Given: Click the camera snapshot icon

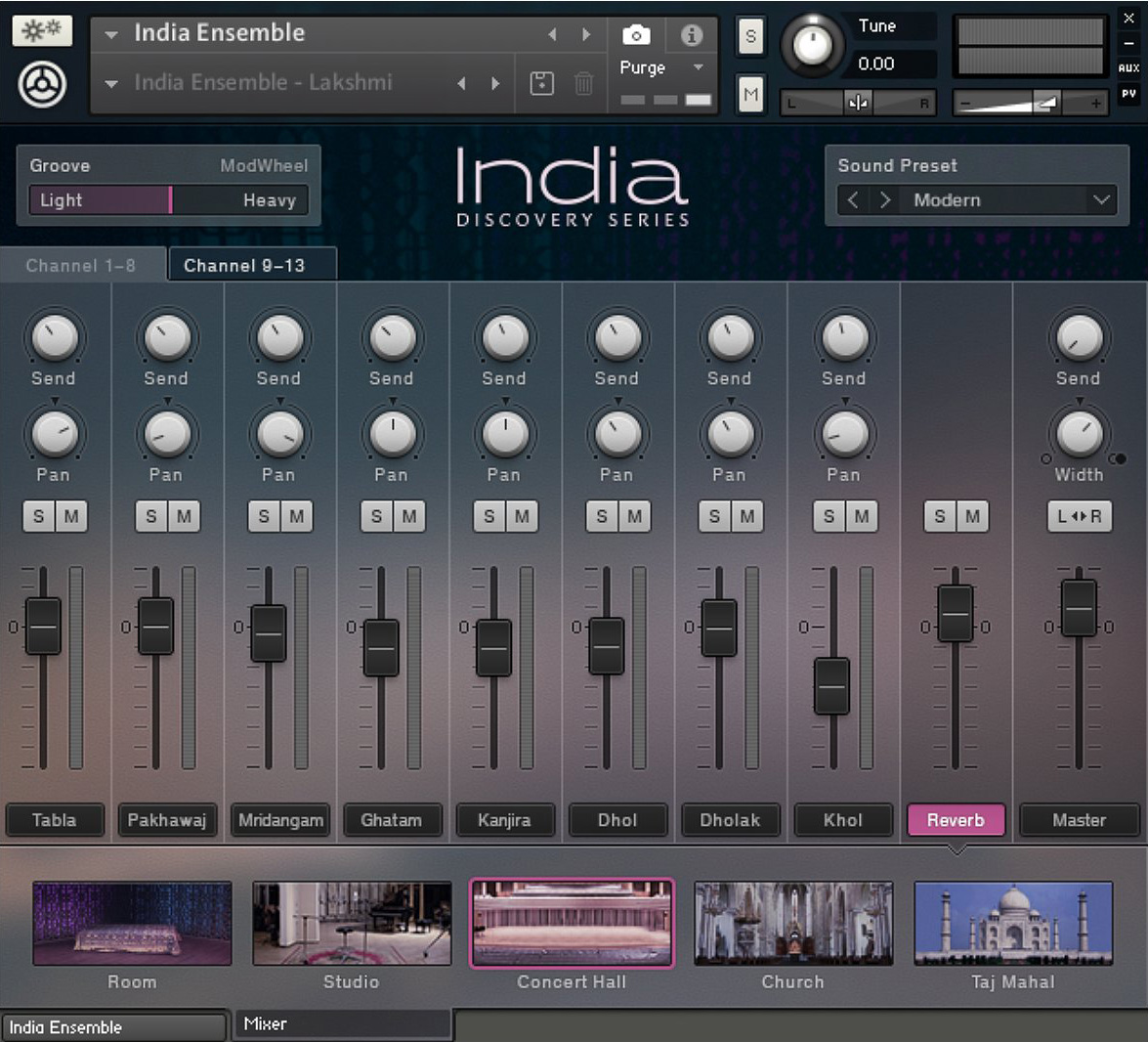Looking at the screenshot, I should (x=635, y=35).
